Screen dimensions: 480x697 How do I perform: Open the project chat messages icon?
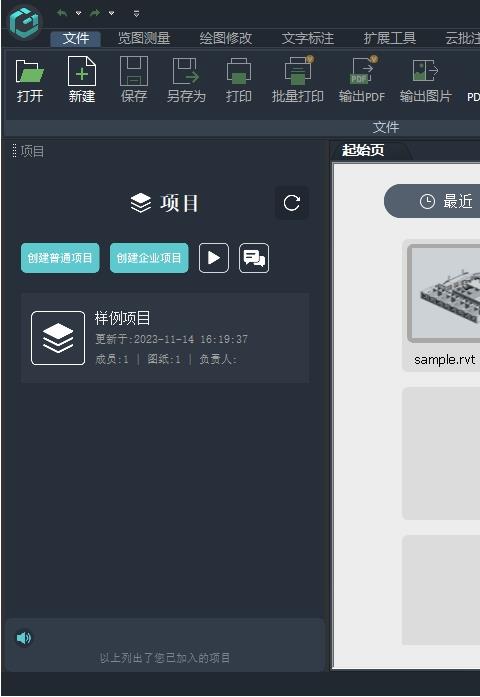coord(254,258)
